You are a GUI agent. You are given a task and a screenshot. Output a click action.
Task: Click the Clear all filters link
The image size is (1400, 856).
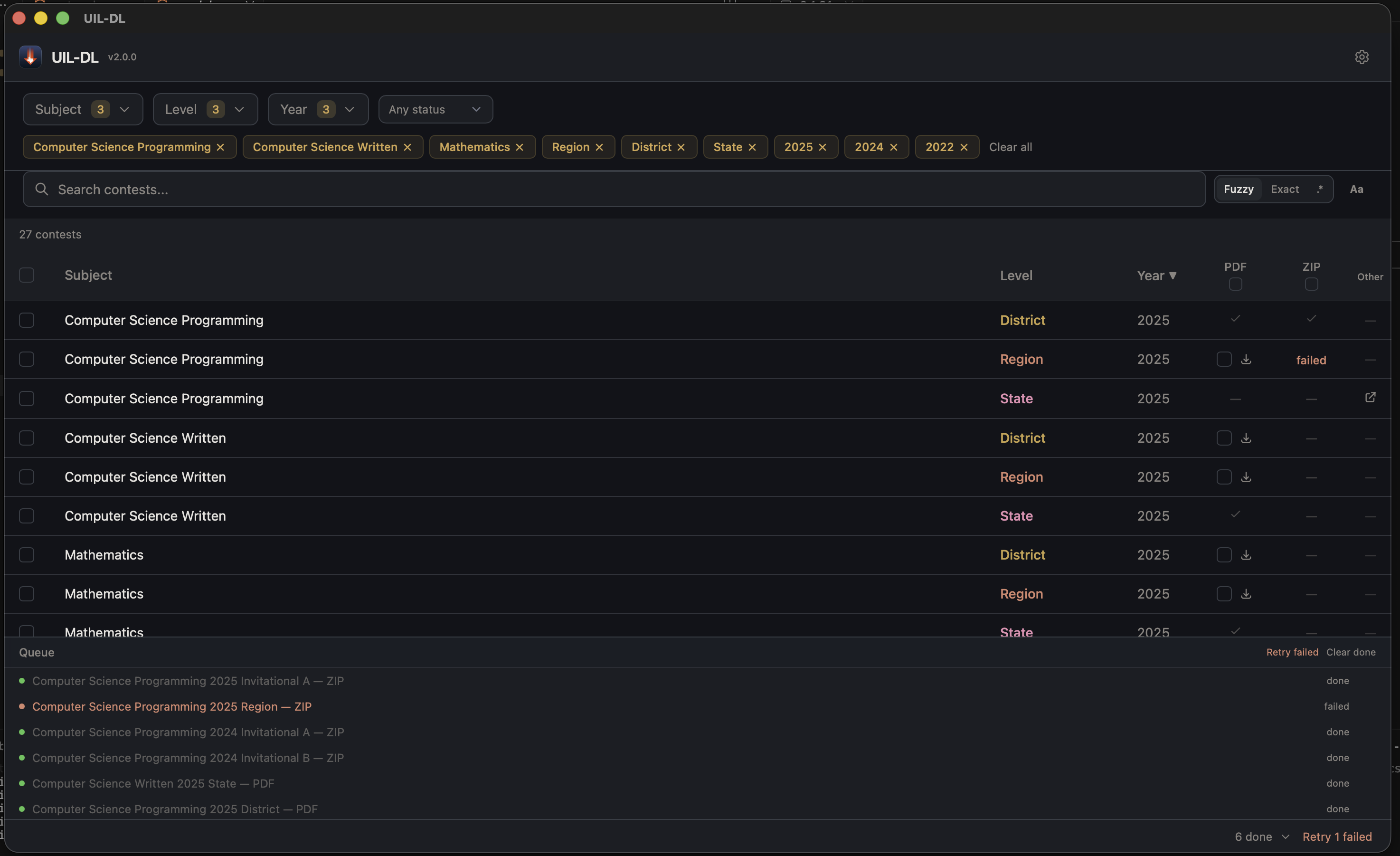coord(1010,147)
